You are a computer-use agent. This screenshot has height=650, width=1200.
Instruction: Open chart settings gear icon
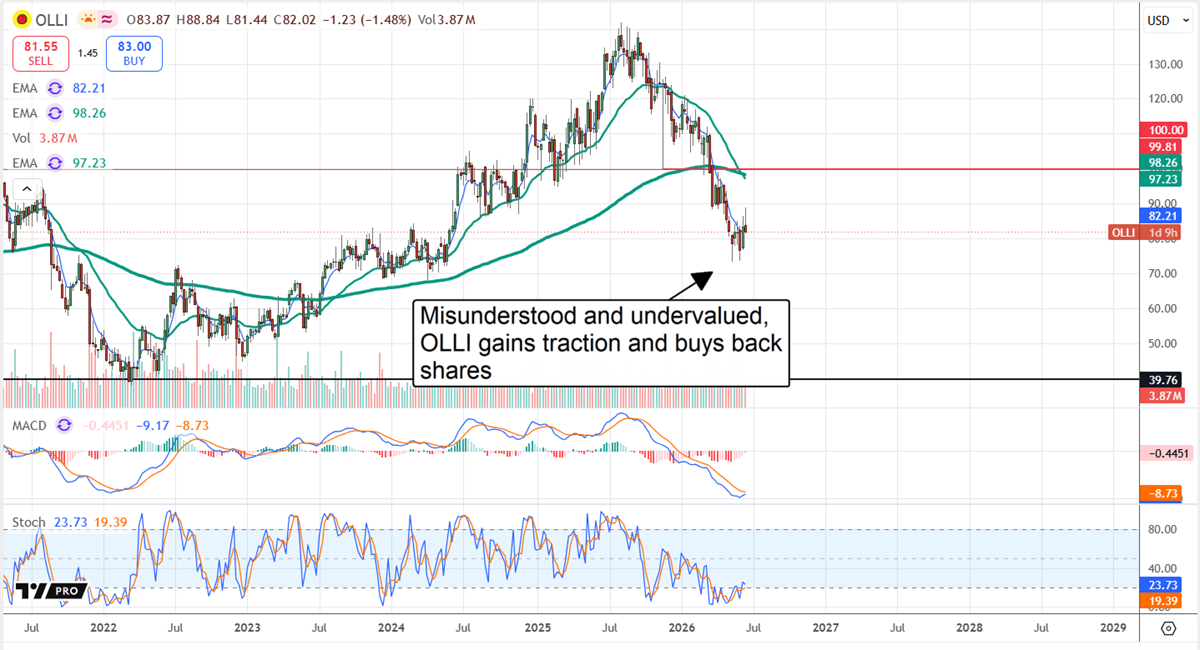pyautogui.click(x=1168, y=627)
